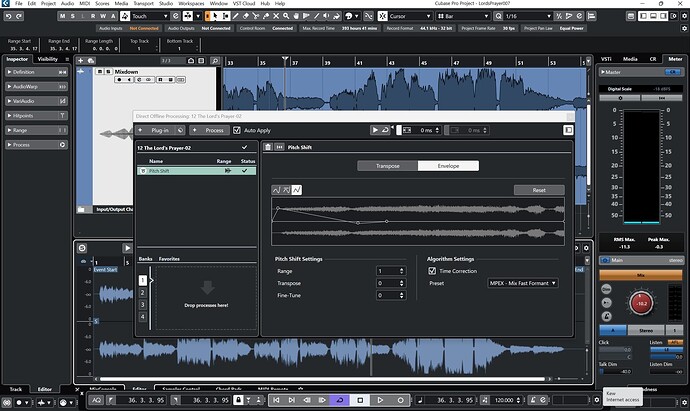The height and width of the screenshot is (411, 690).
Task: Select the Line tool
Action: tap(316, 16)
